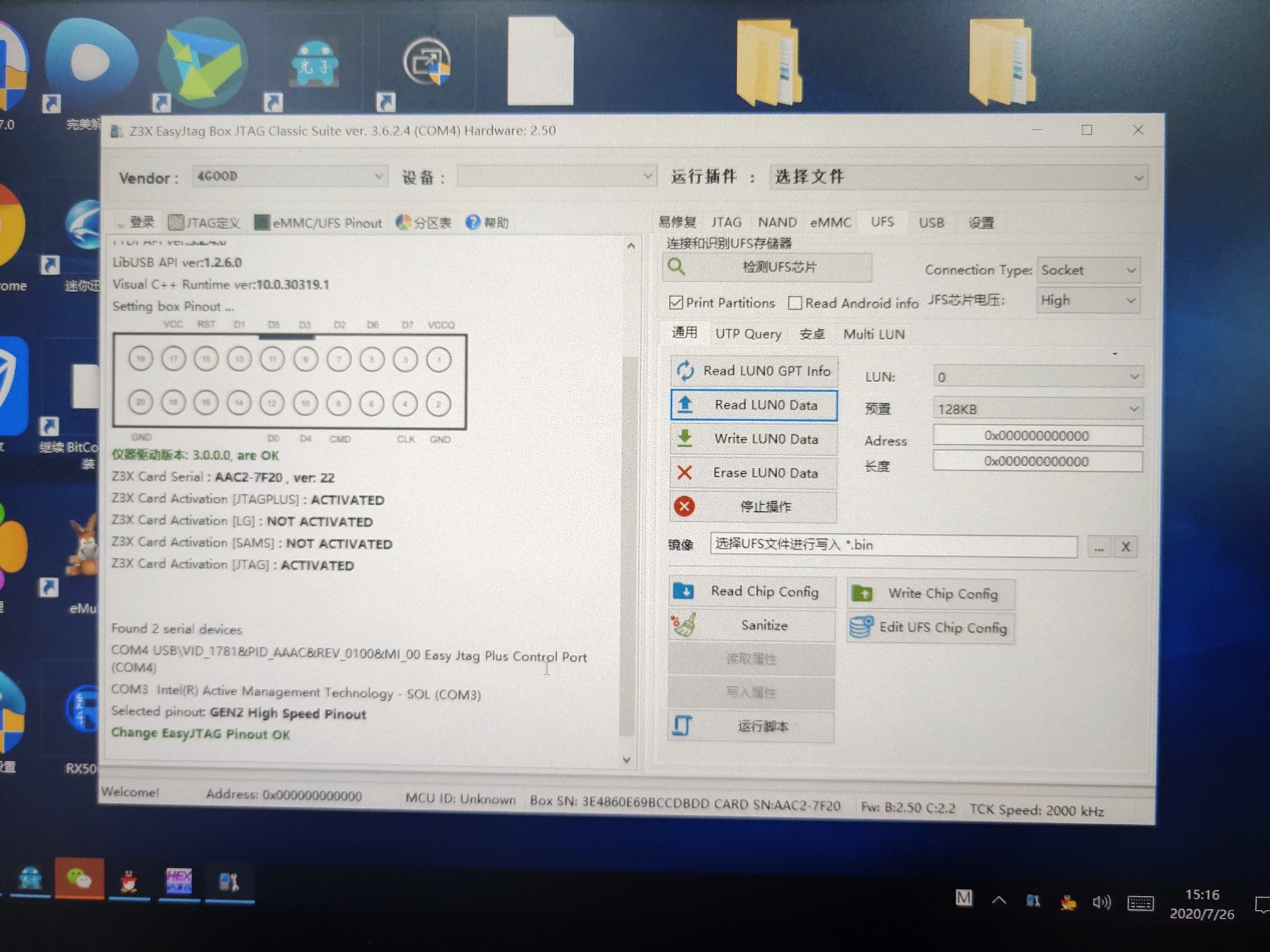1270x952 pixels.
Task: Open Edit UFS Chip Config database icon
Action: click(x=861, y=627)
